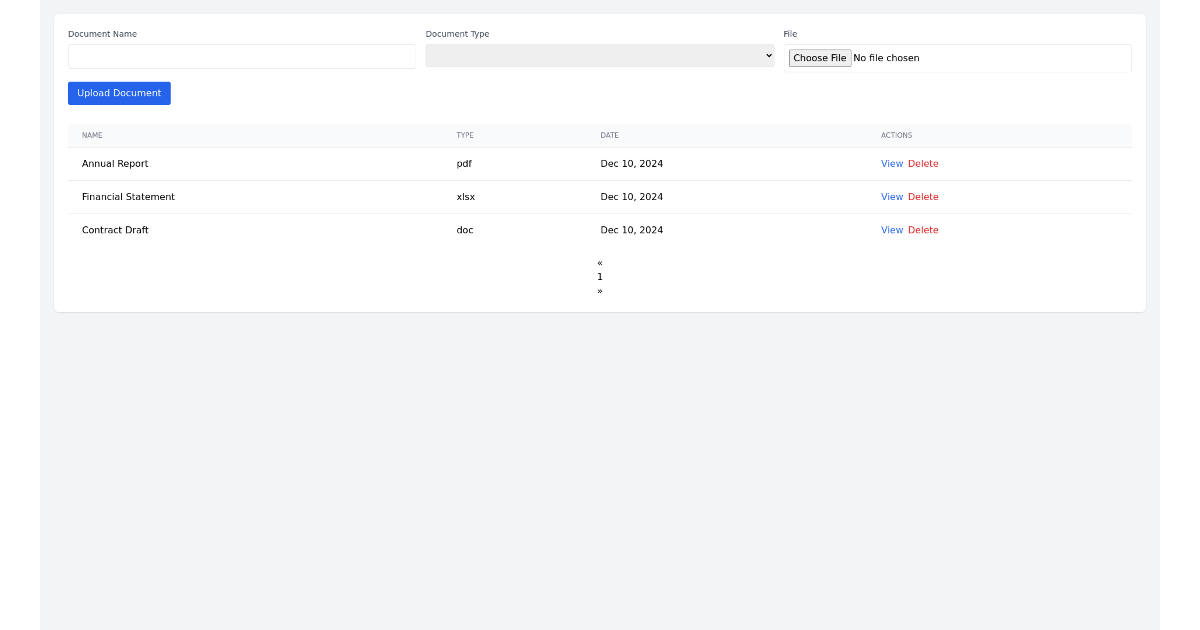Click the DATE column header
Viewport: 1200px width, 630px height.
pyautogui.click(x=610, y=135)
